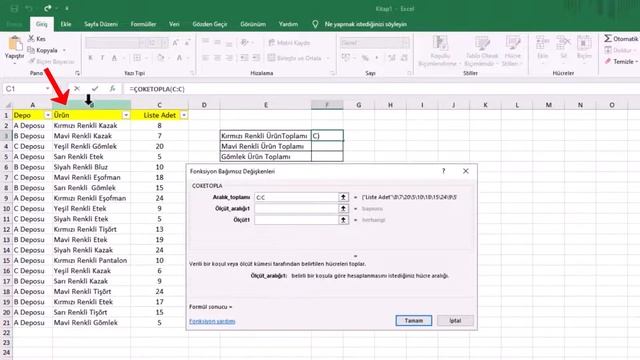Open the Sayfa Düzeni tab

click(x=101, y=24)
